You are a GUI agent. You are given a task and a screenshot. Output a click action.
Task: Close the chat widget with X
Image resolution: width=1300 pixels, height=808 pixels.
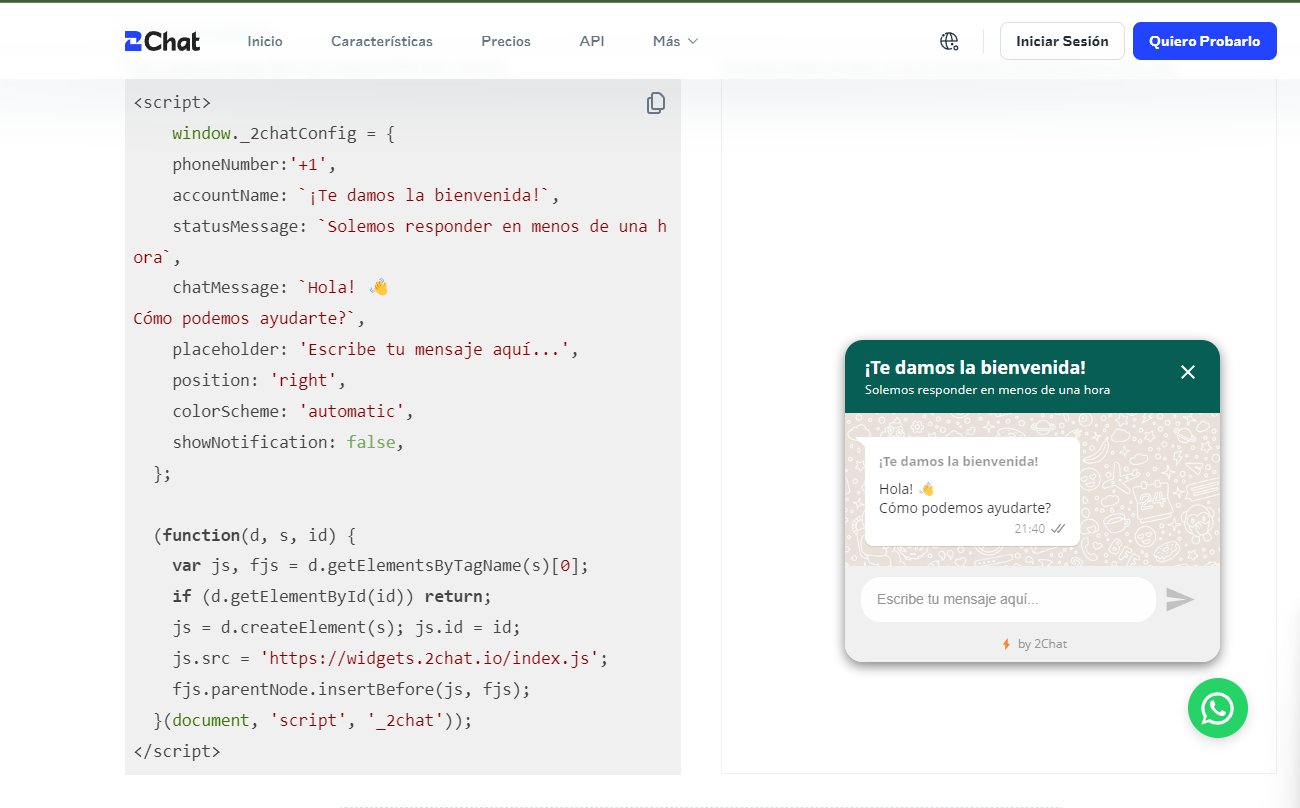[x=1188, y=372]
